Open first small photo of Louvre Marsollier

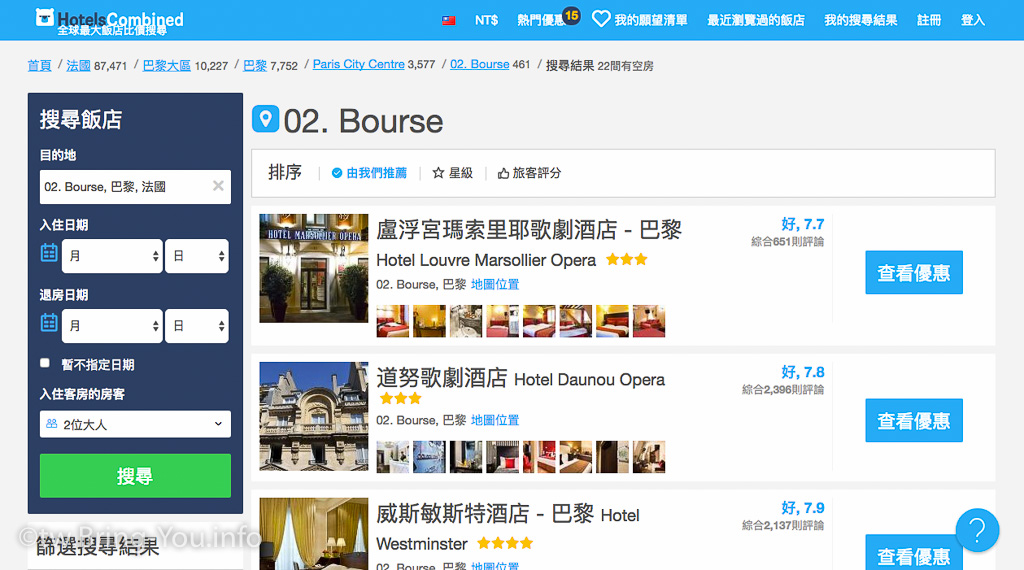point(392,321)
